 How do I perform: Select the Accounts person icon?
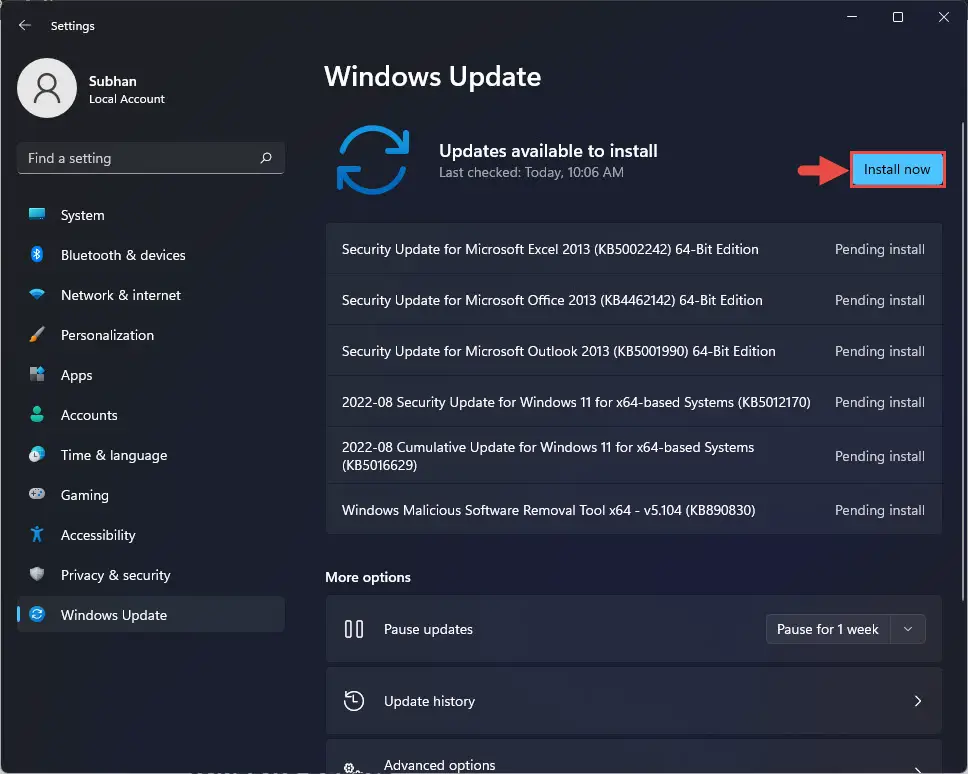37,414
